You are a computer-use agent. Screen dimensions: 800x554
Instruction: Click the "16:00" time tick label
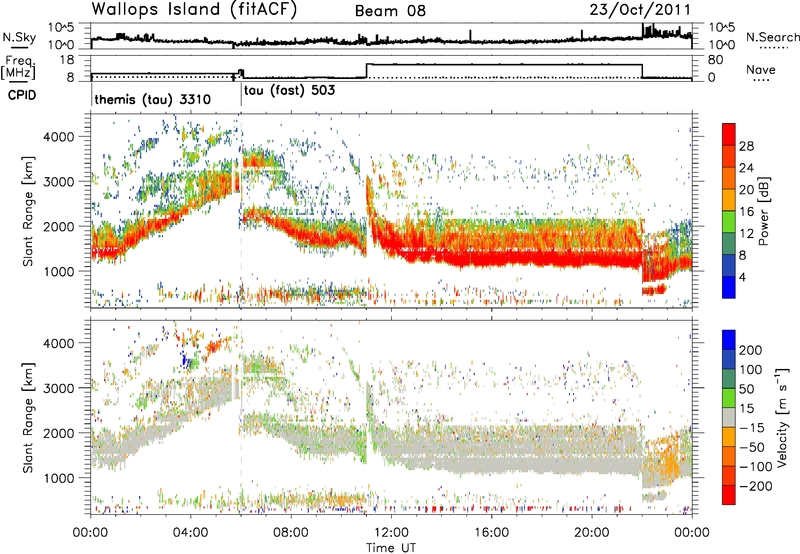tap(491, 533)
